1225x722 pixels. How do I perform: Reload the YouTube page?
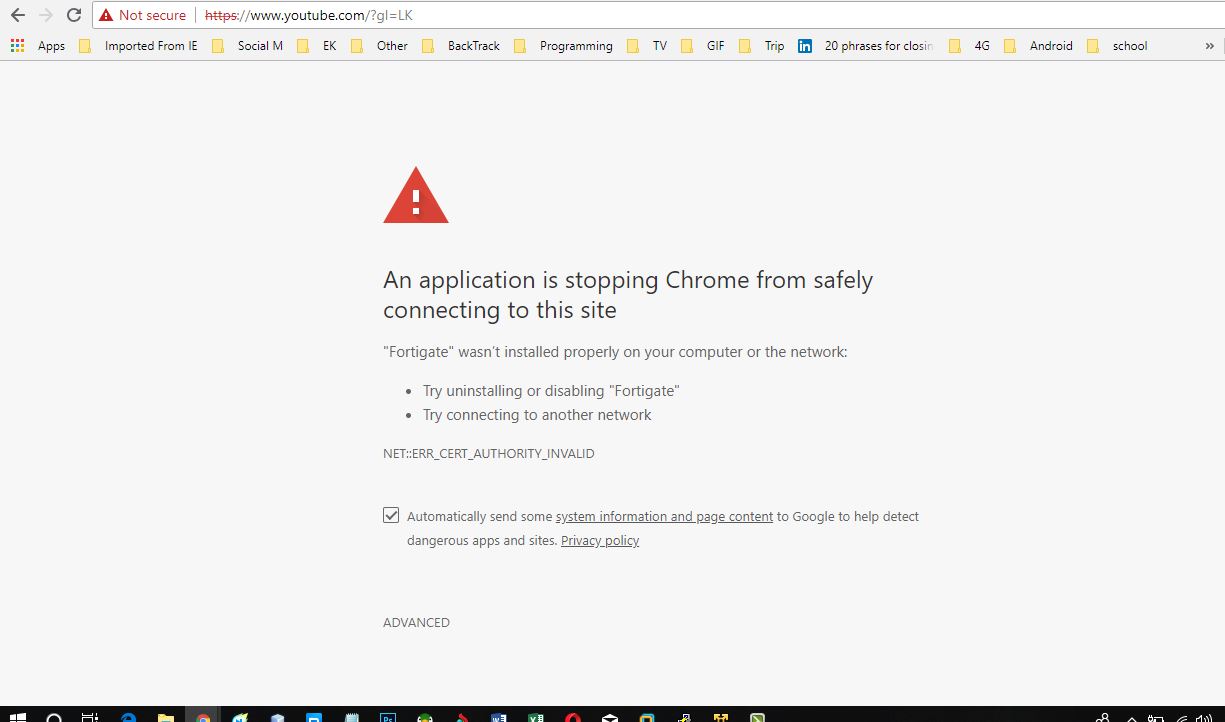click(x=73, y=15)
